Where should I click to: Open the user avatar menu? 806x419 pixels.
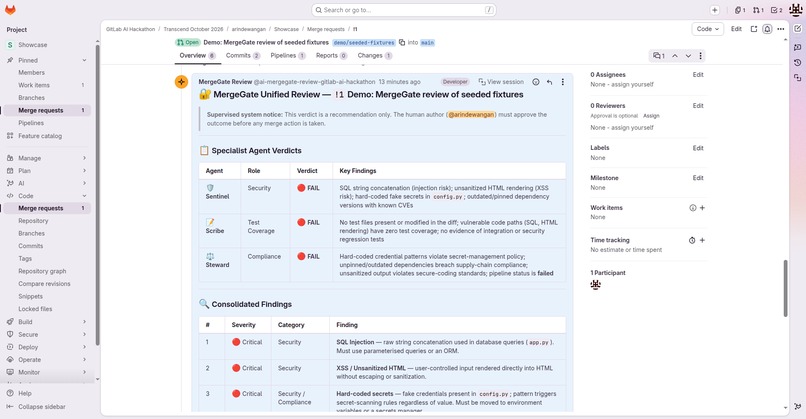[796, 10]
